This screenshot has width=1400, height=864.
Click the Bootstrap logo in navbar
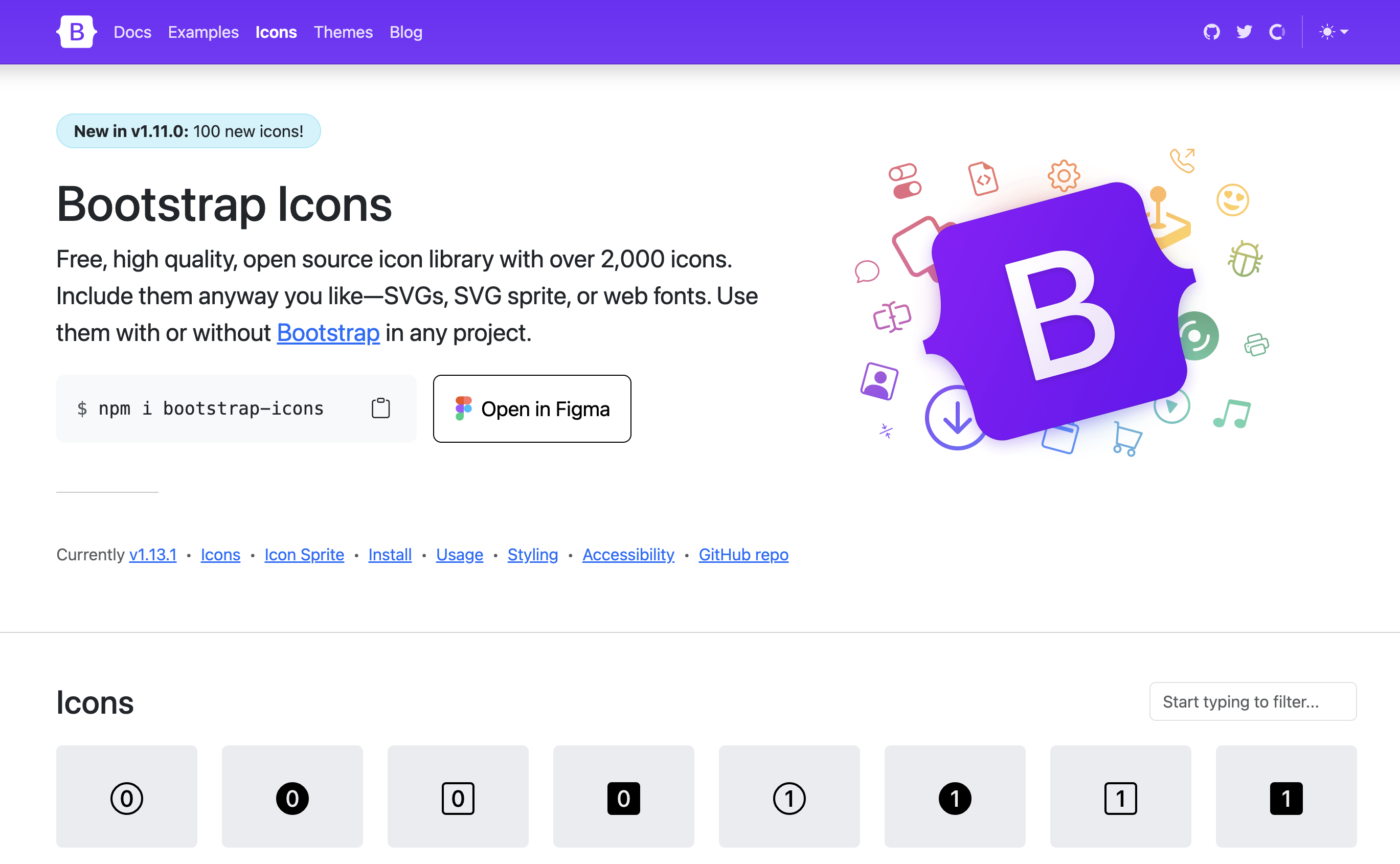(x=77, y=32)
